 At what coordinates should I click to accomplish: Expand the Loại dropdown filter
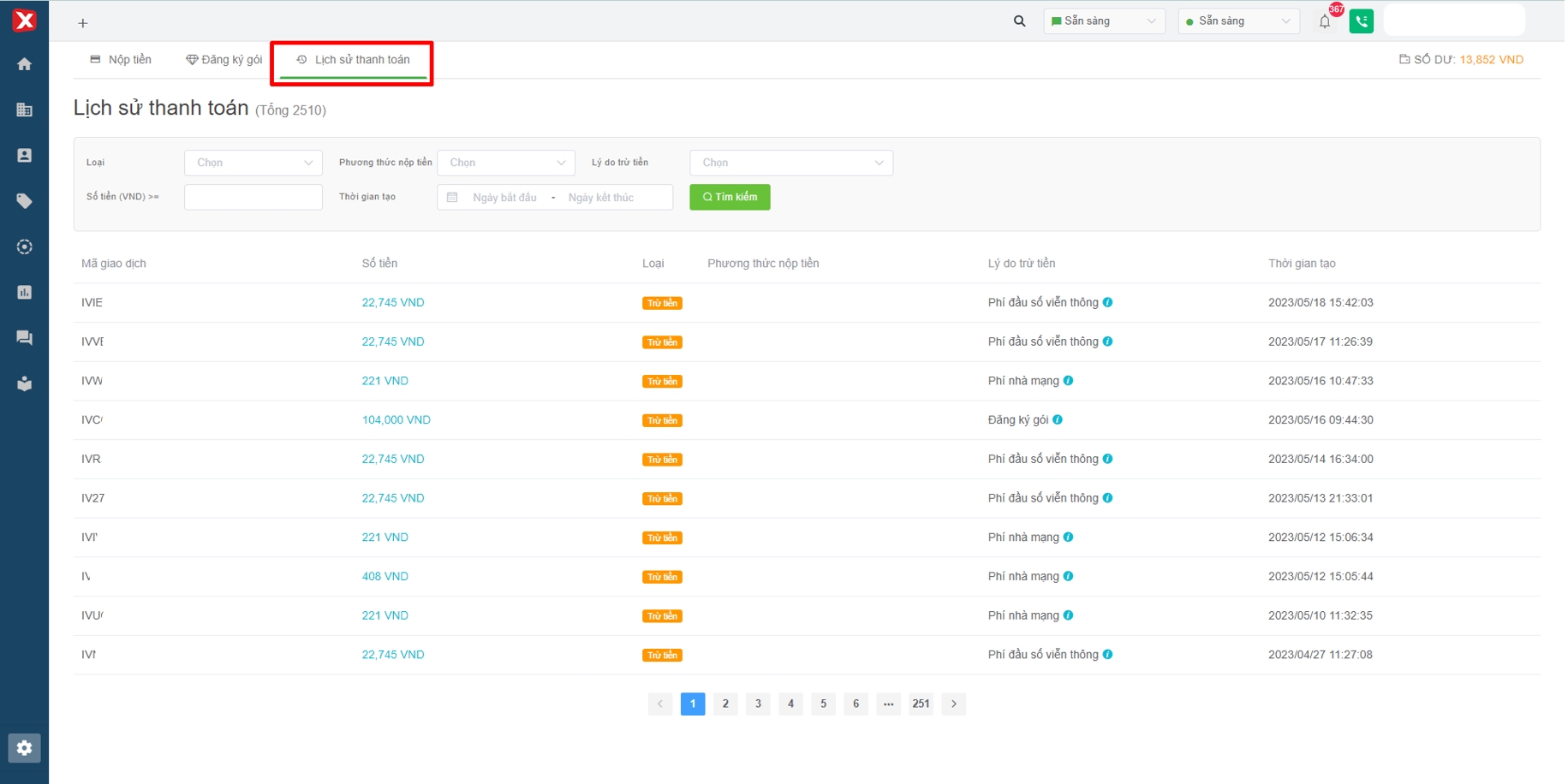253,163
